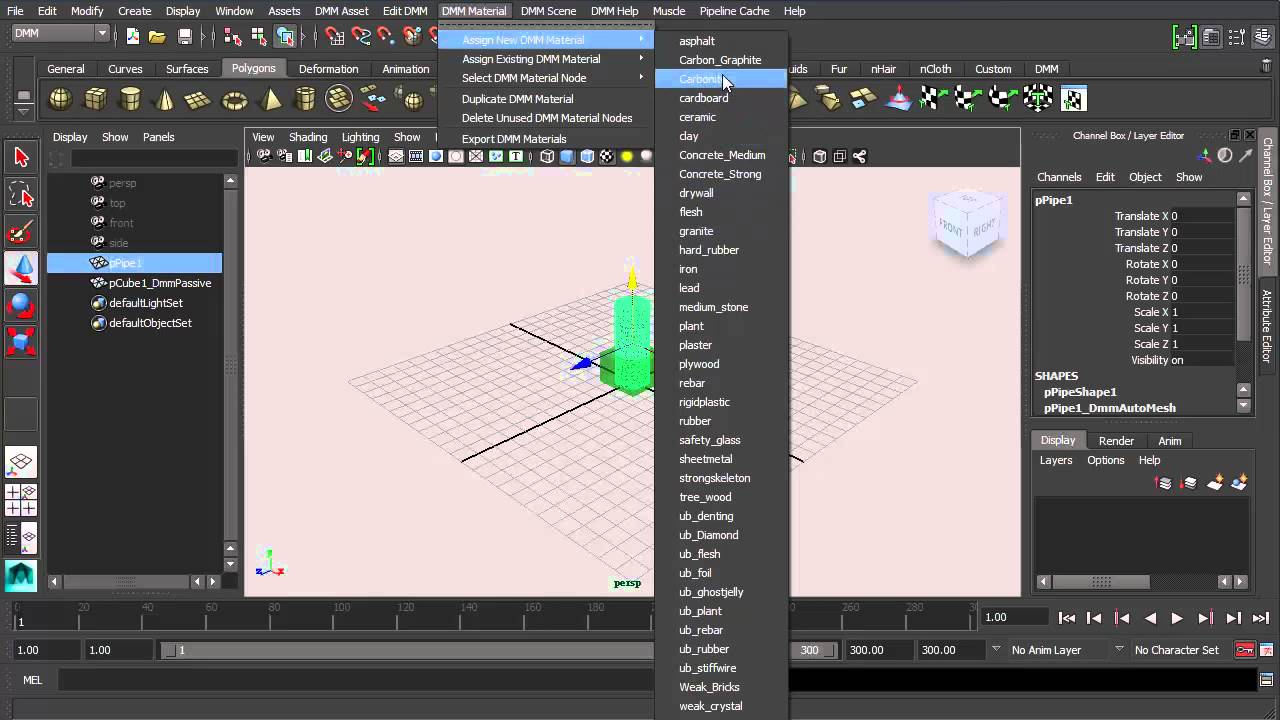
Task: Expand Assign Existing DMM Material submenu
Action: point(546,59)
